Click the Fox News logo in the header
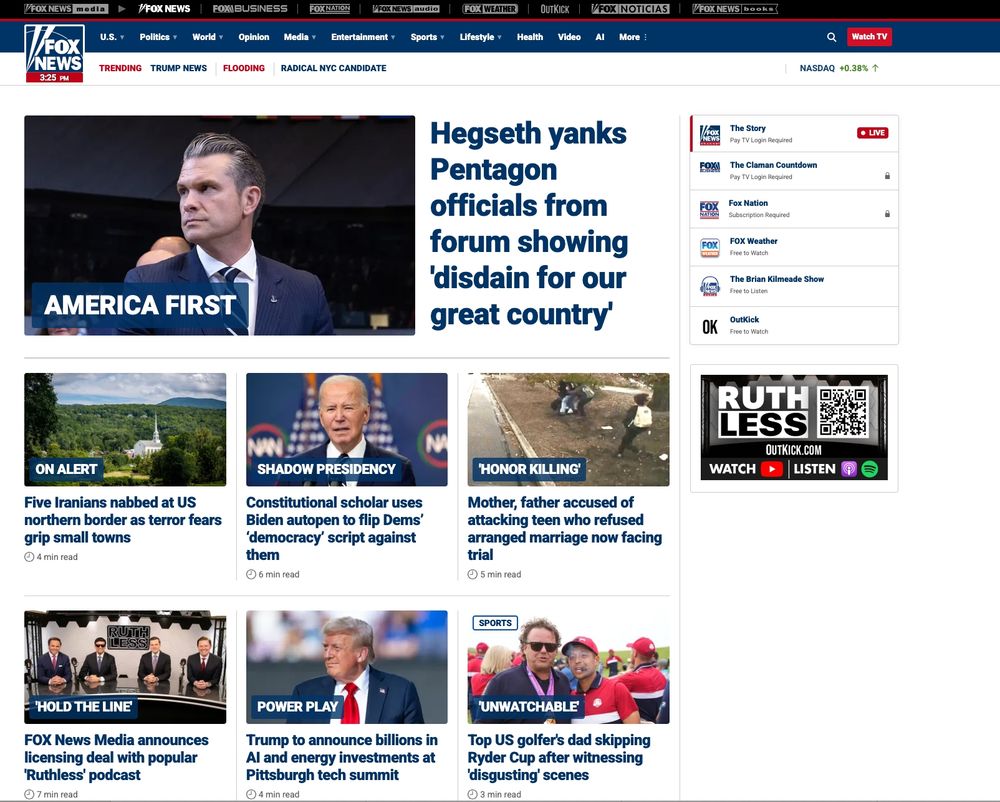 tap(54, 54)
